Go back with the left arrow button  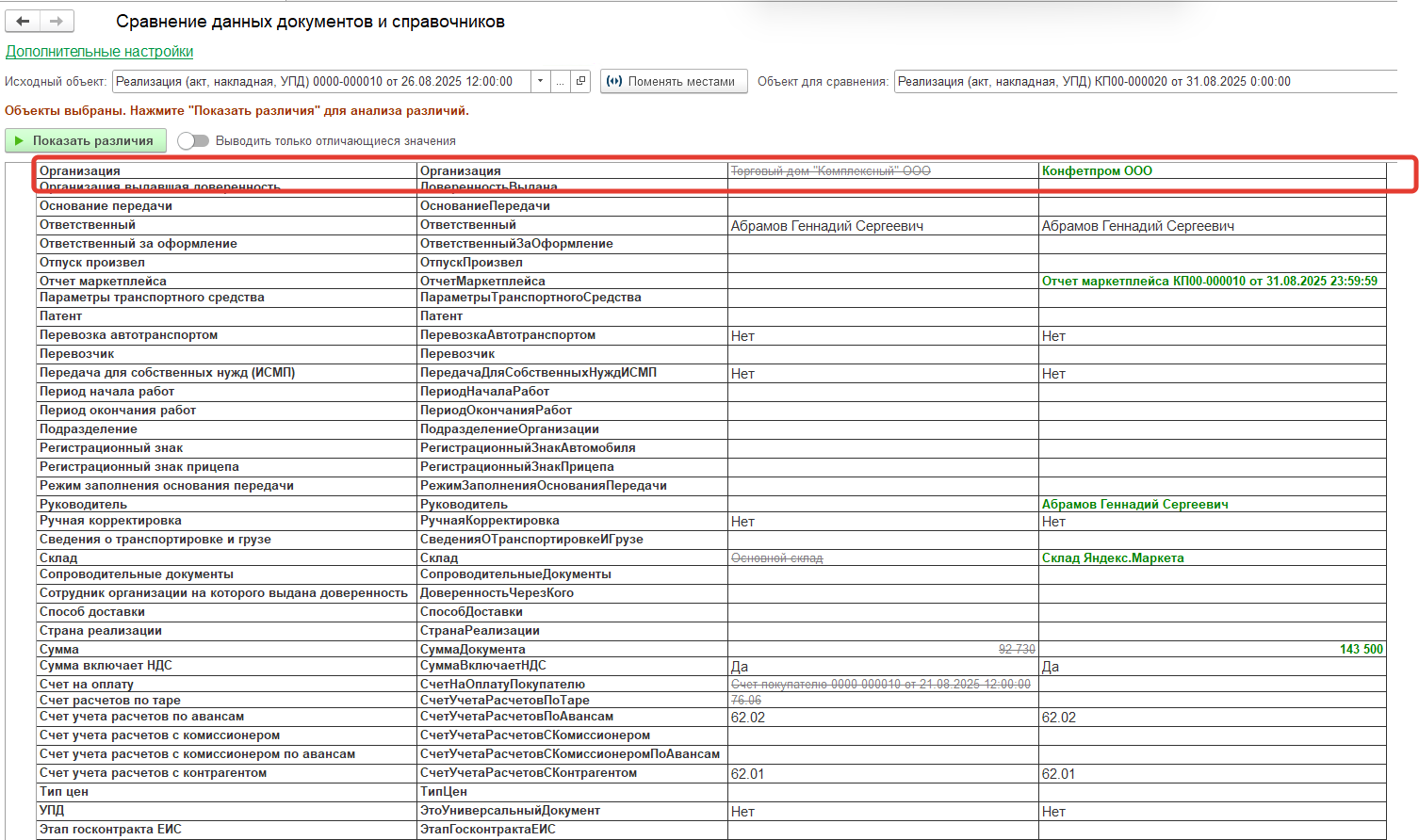pos(23,21)
